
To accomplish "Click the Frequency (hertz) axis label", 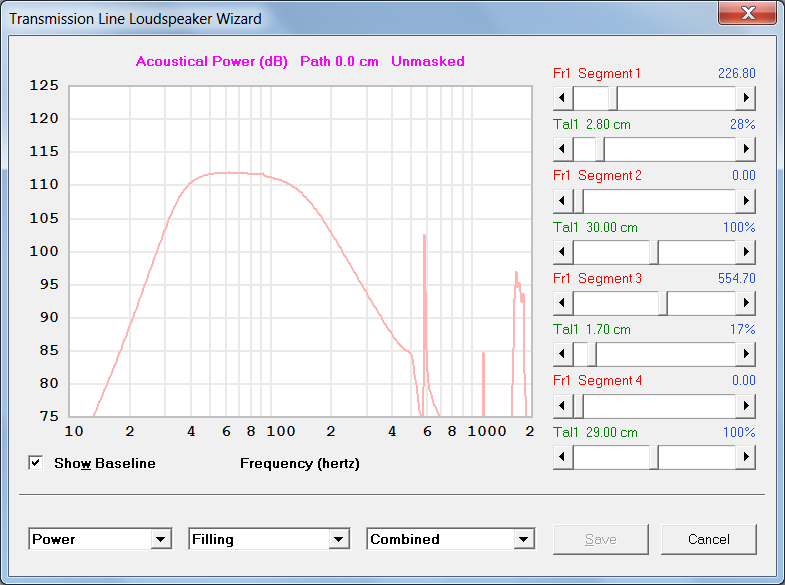I will [300, 463].
